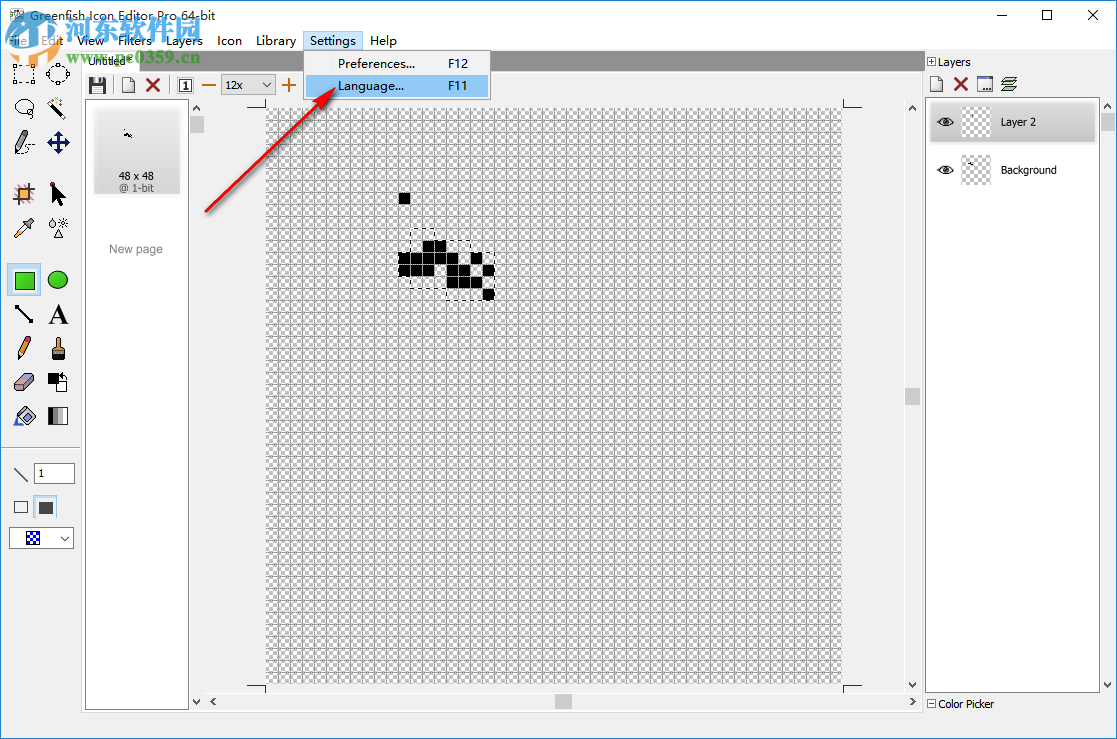This screenshot has width=1117, height=739.
Task: Click the orange minus zoom out icon
Action: [209, 86]
